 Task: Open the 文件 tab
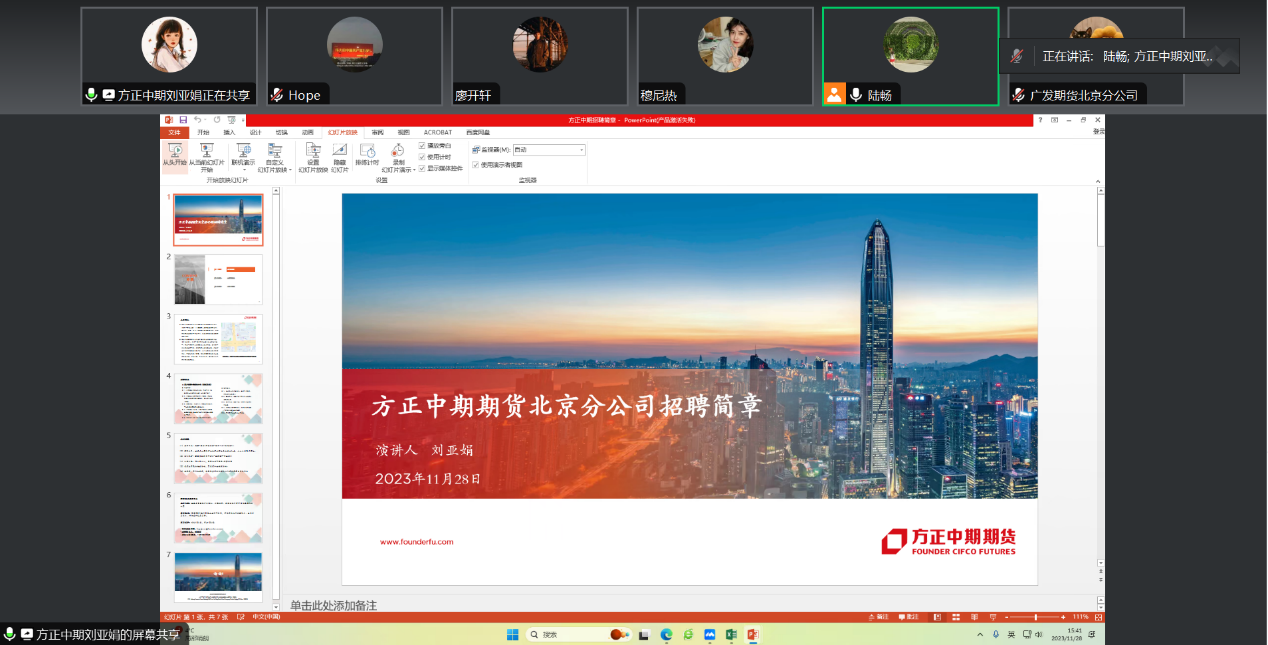click(x=174, y=132)
